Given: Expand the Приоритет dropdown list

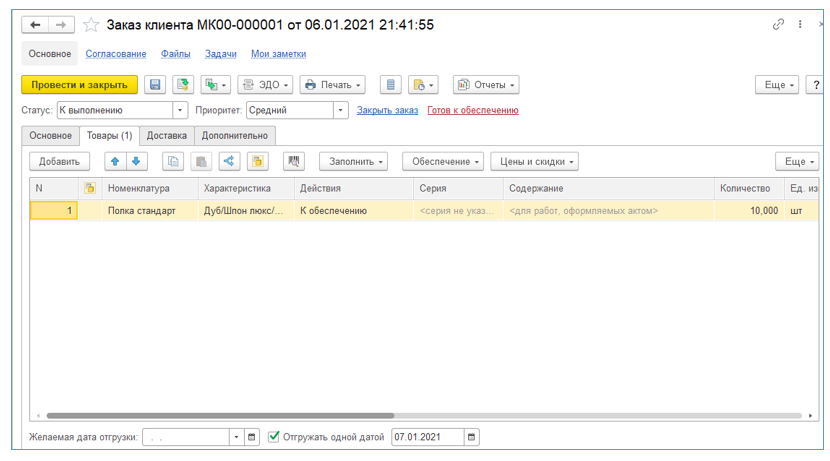Looking at the screenshot, I should (340, 110).
